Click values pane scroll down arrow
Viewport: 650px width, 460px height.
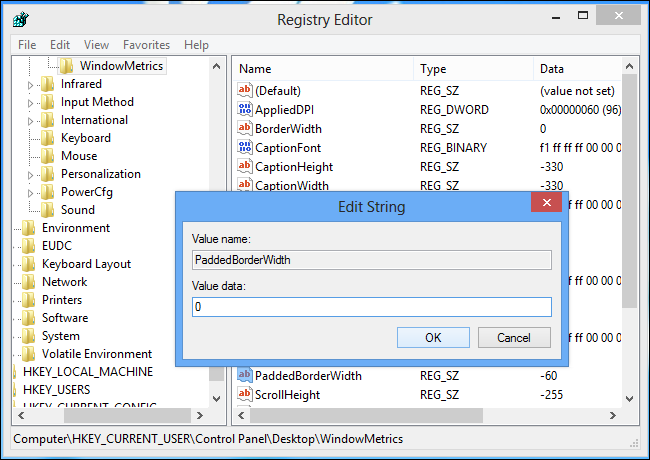pyautogui.click(x=629, y=399)
